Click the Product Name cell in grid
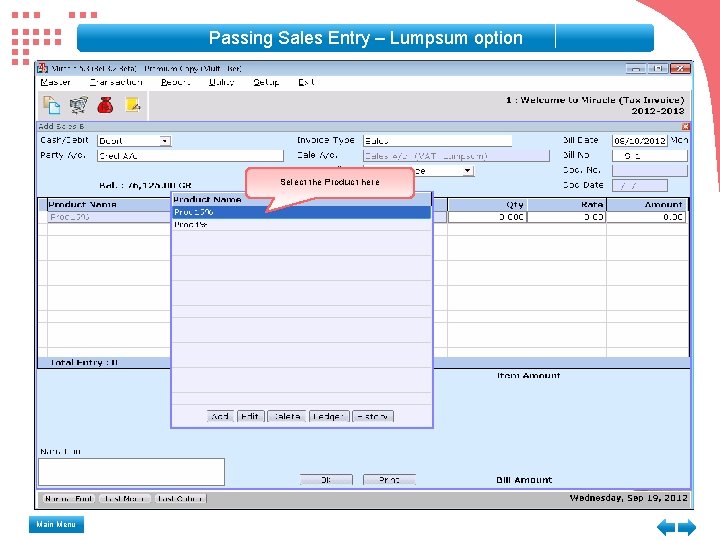 point(109,217)
